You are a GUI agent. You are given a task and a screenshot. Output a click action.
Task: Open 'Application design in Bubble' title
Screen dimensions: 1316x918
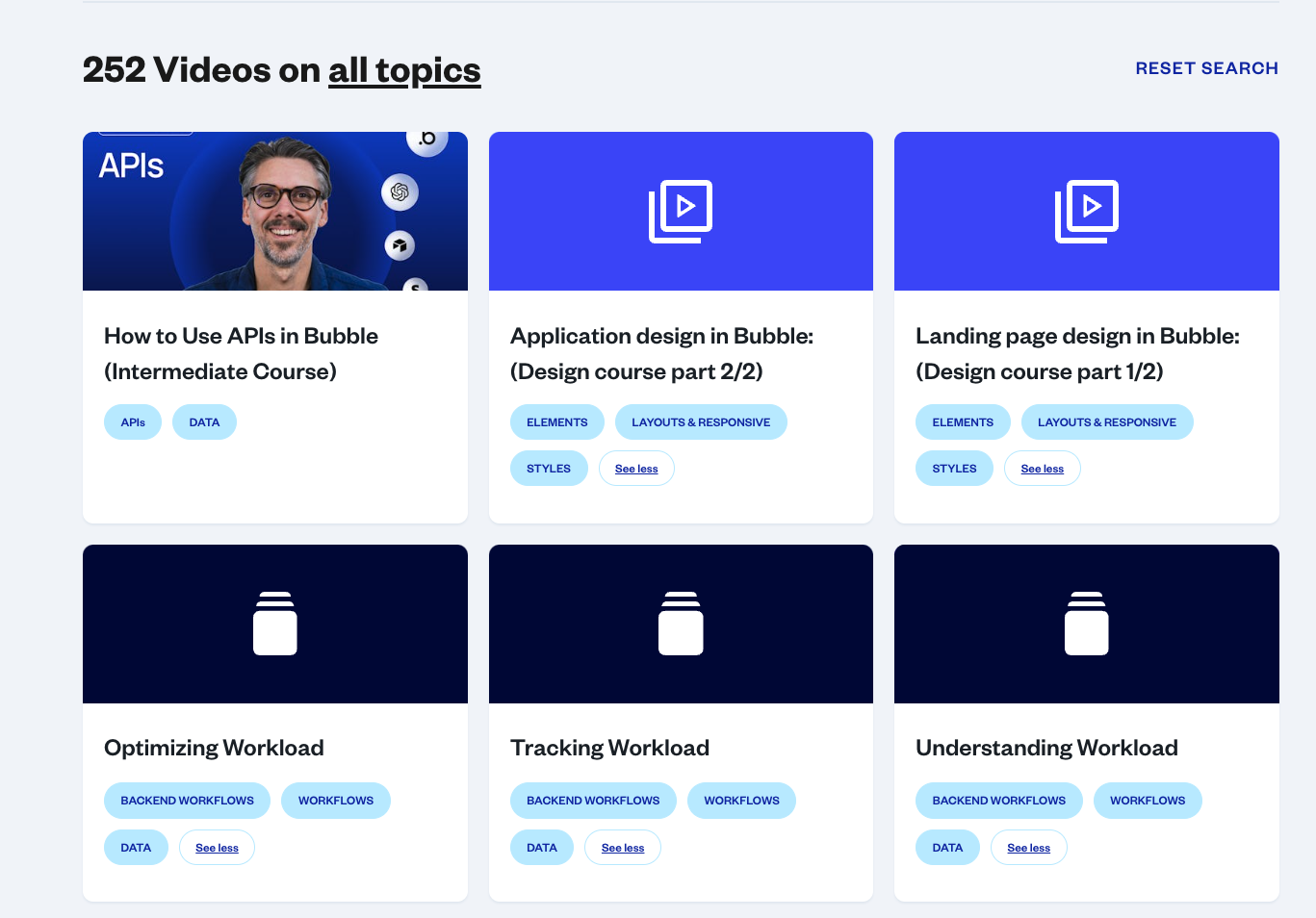coord(661,353)
